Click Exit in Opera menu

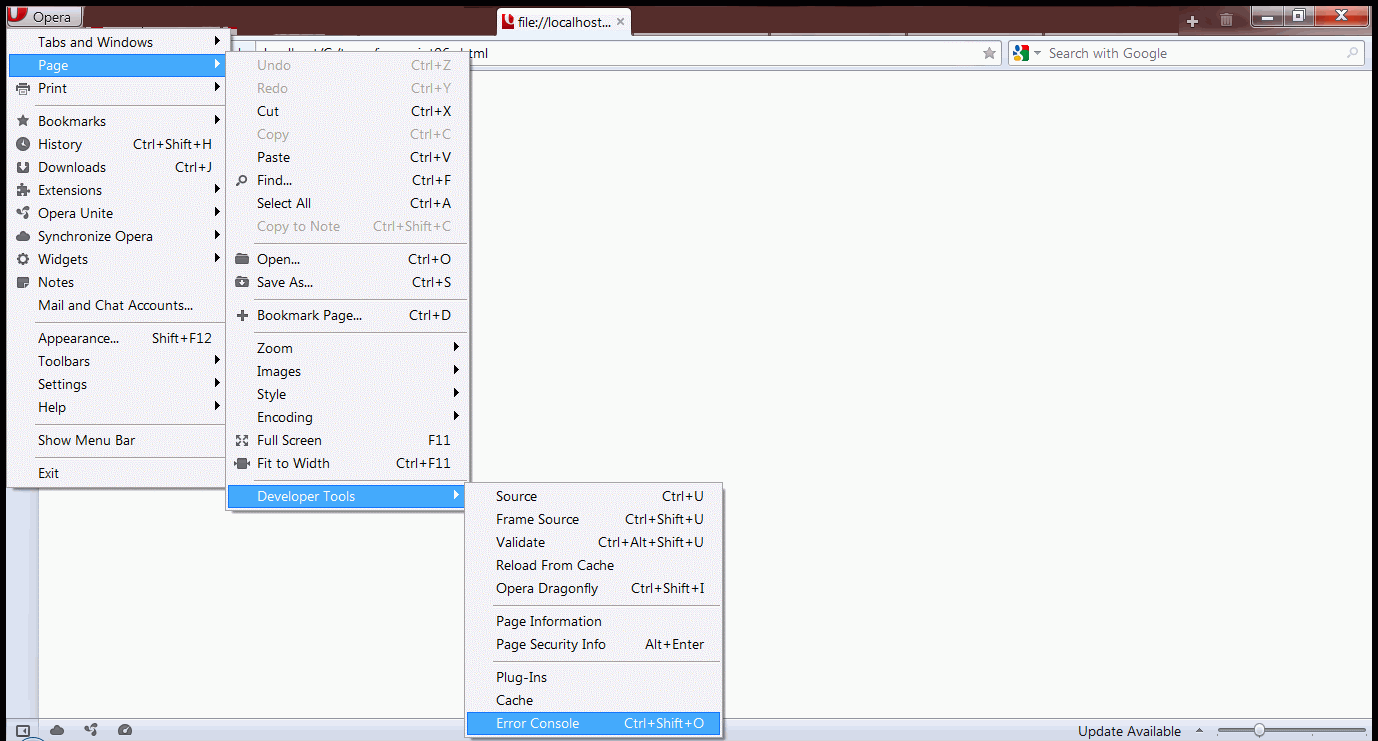coord(116,473)
